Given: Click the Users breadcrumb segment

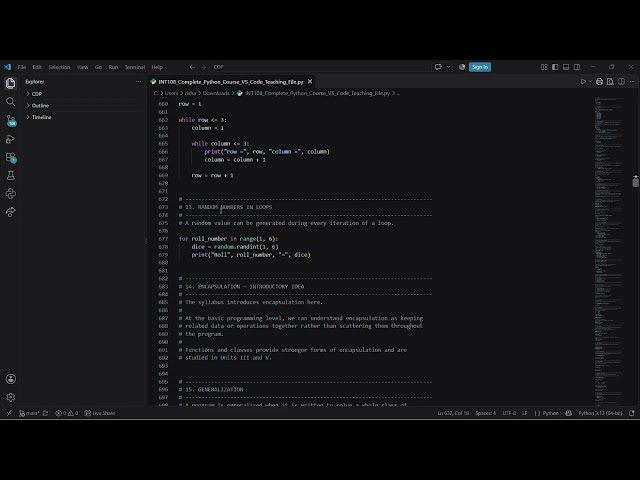Looking at the screenshot, I should [x=171, y=93].
